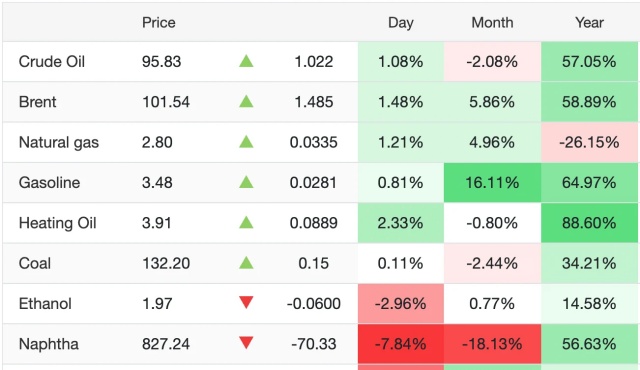Click the Natural gas day cell 1.21%
The image size is (640, 370).
coord(401,142)
